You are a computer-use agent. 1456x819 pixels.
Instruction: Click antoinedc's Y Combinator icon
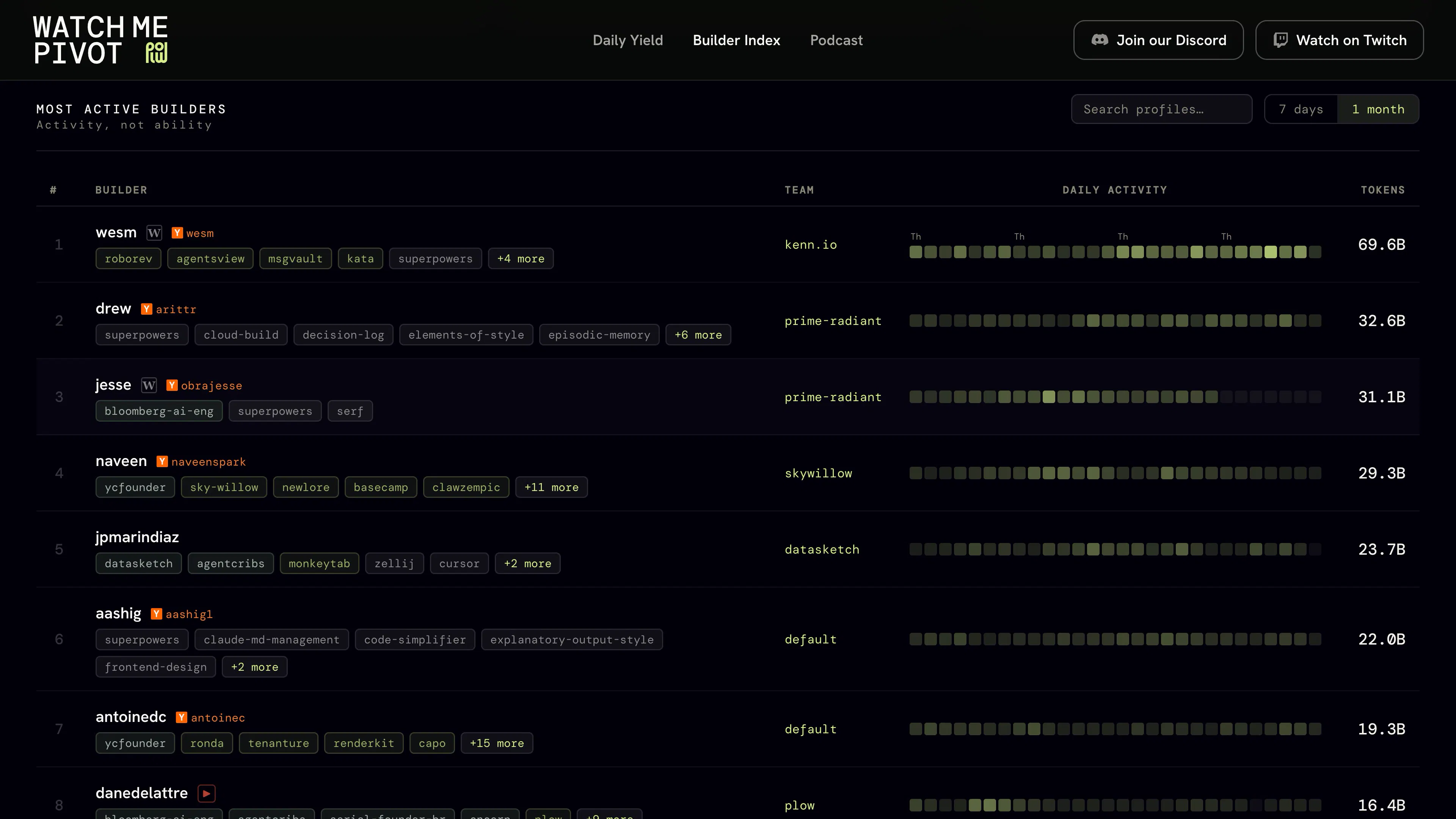[x=182, y=717]
